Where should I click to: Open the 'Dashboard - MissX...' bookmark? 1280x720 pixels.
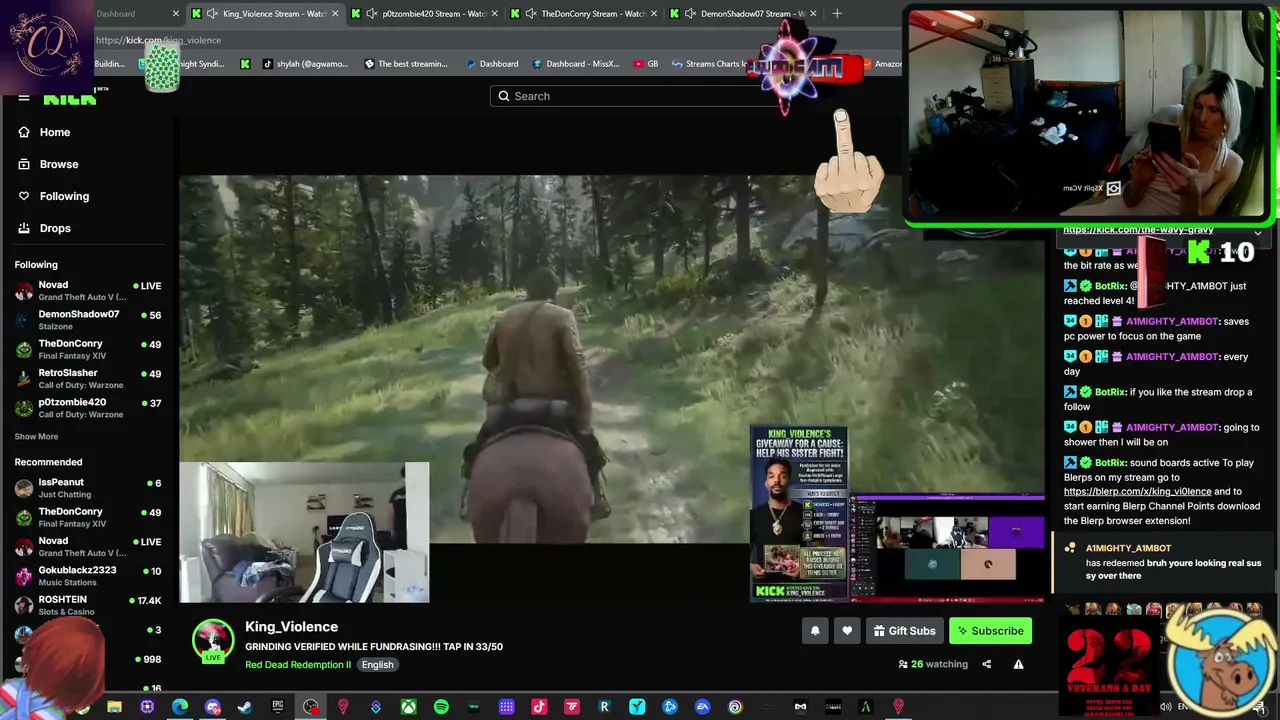[x=576, y=64]
